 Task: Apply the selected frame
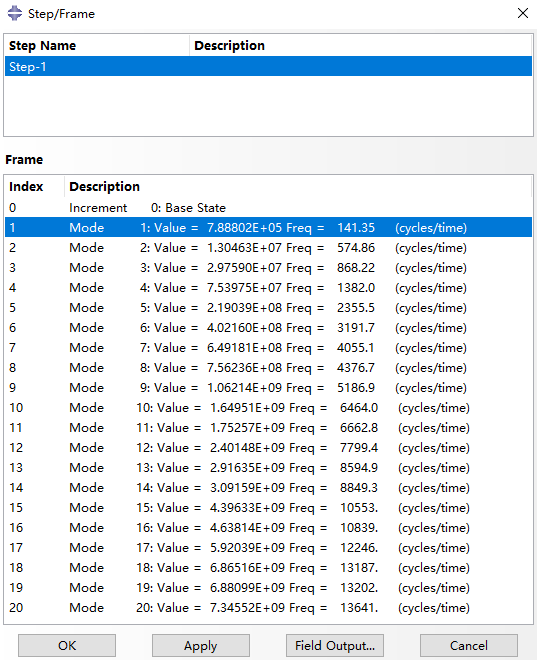click(x=201, y=645)
